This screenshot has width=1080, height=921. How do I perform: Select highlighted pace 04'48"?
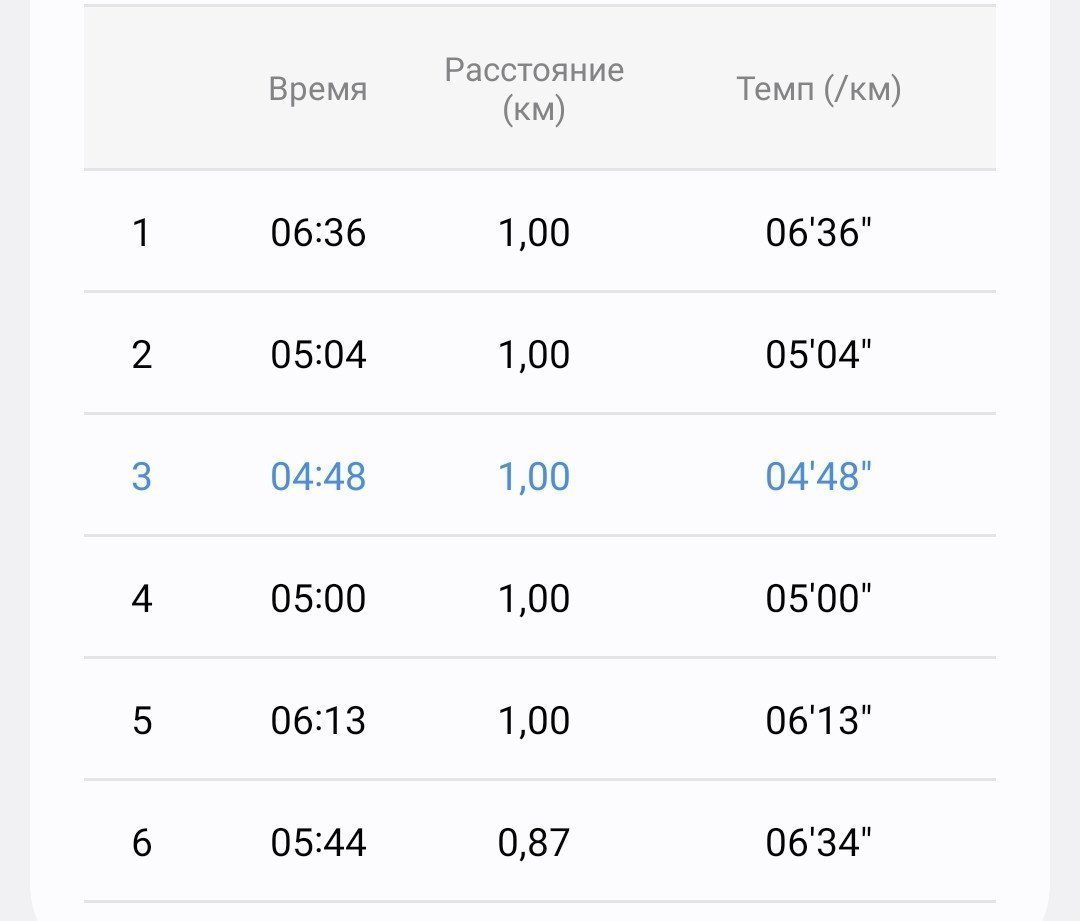[818, 477]
